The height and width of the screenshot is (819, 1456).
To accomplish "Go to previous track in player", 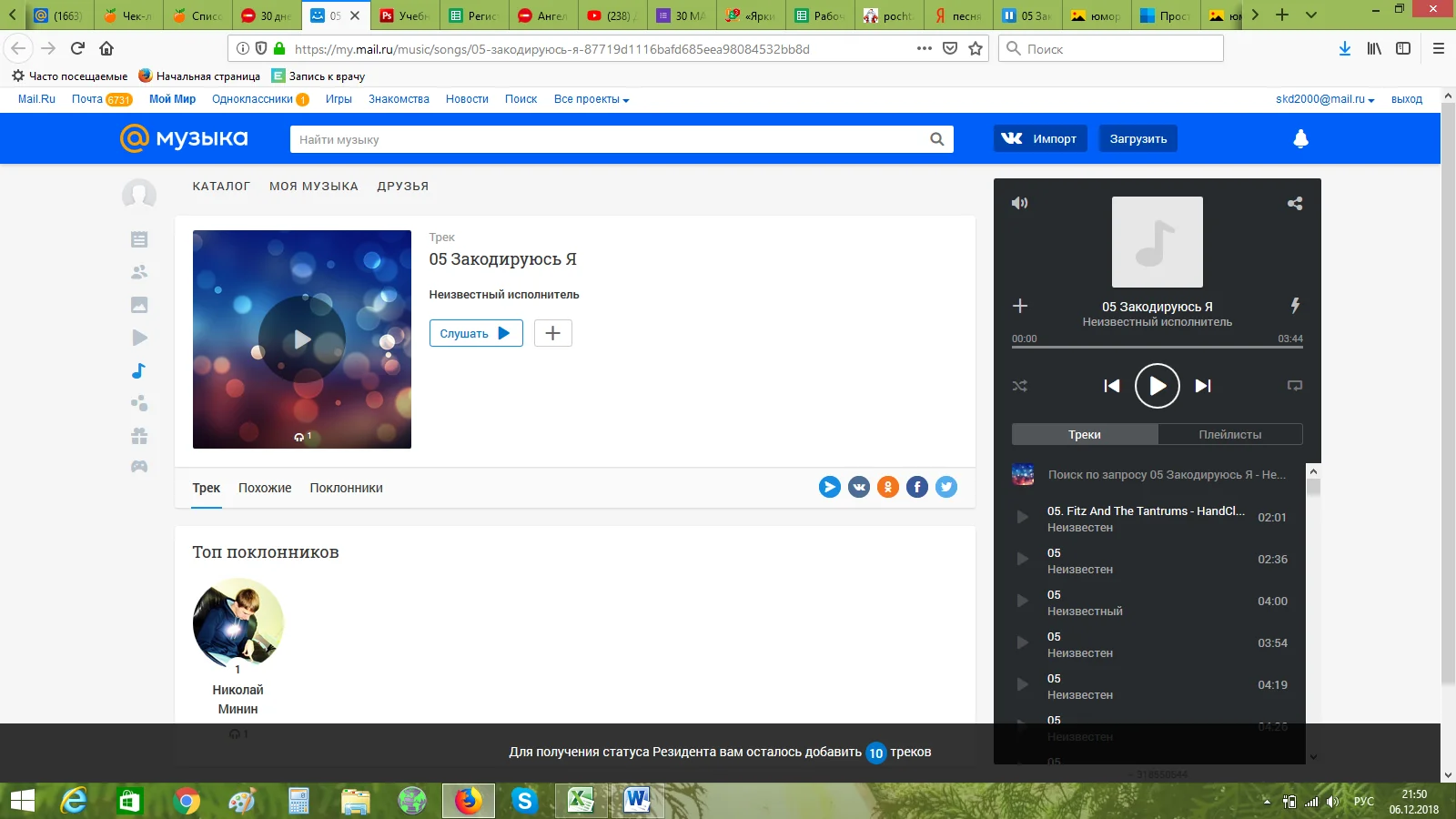I will (x=1111, y=386).
